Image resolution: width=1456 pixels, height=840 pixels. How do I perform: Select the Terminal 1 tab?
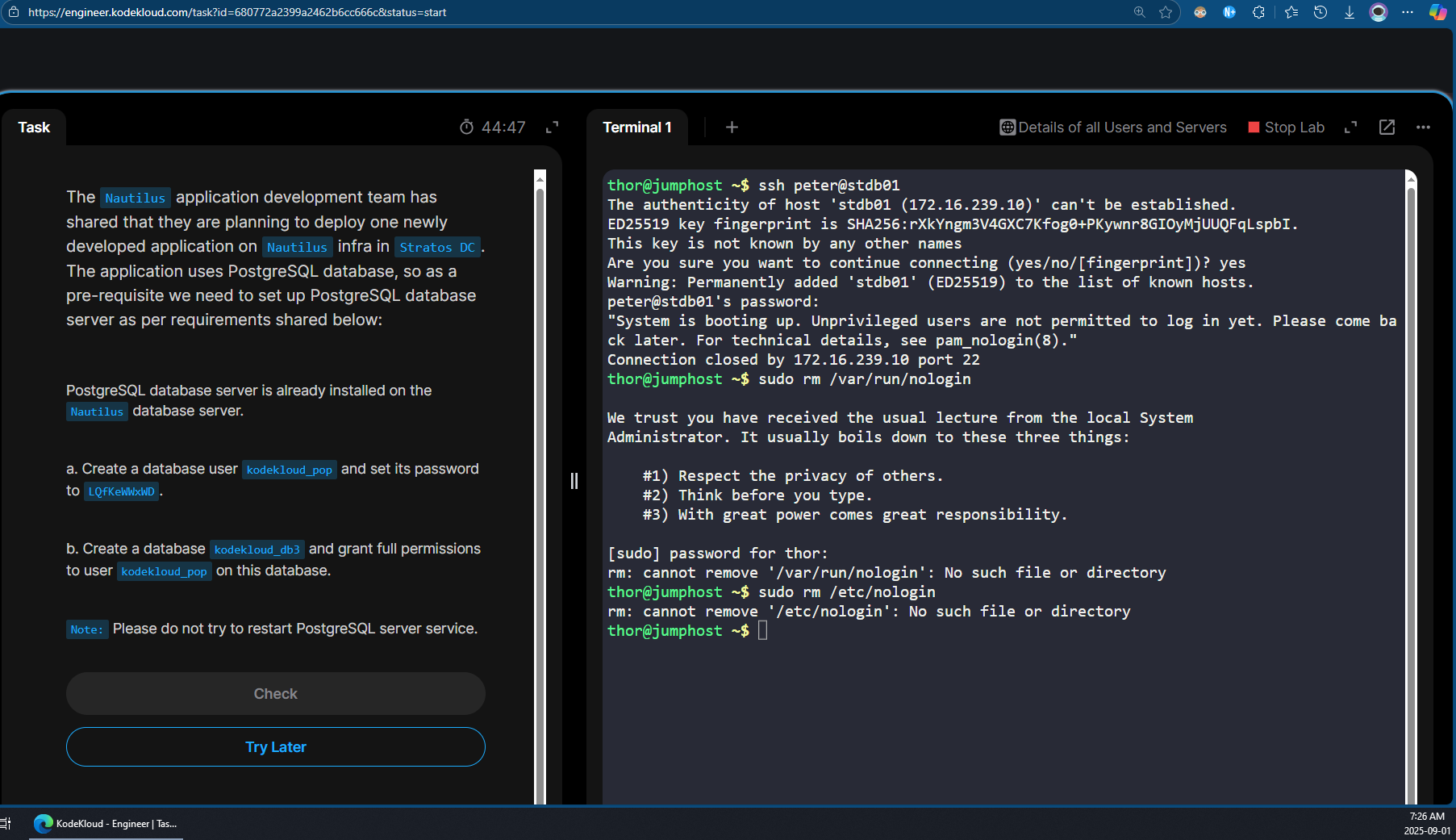click(636, 127)
